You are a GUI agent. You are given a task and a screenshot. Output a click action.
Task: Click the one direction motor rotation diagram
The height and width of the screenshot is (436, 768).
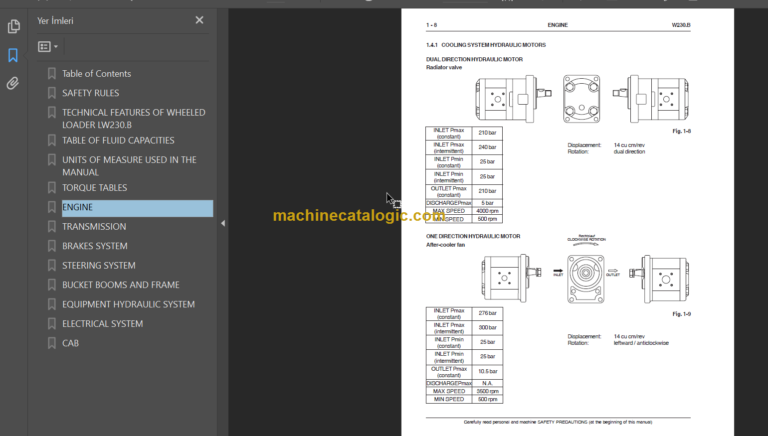coord(585,279)
